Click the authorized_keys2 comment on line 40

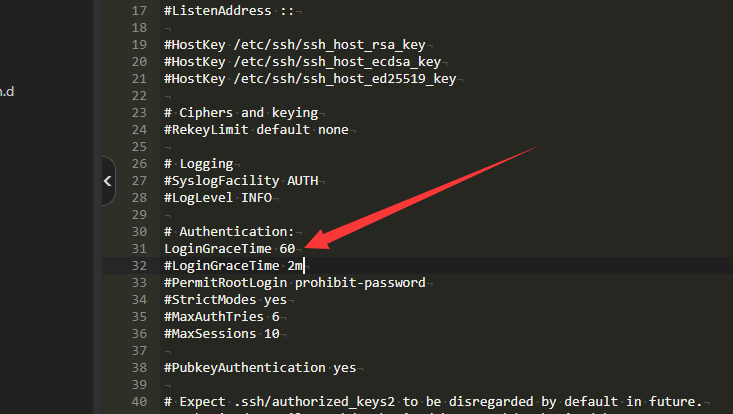(430, 402)
